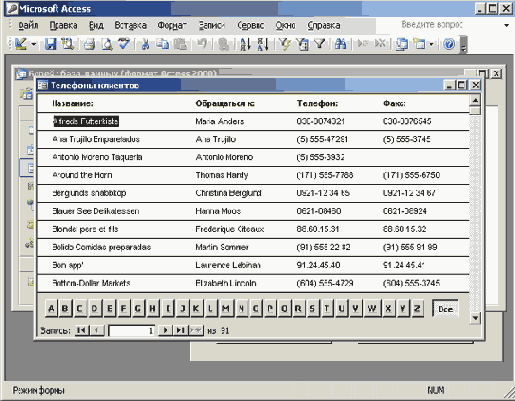Toggle Apply Filter funnel icon
Screen dimensions: 515x401
click(x=320, y=44)
